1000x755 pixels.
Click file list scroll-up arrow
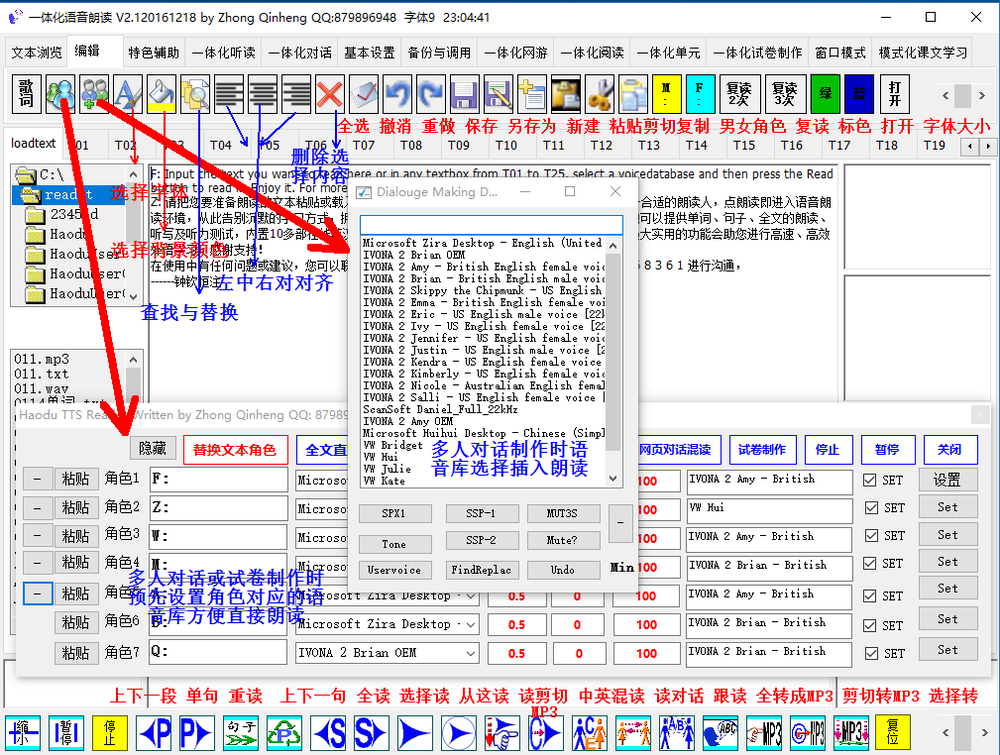point(133,360)
